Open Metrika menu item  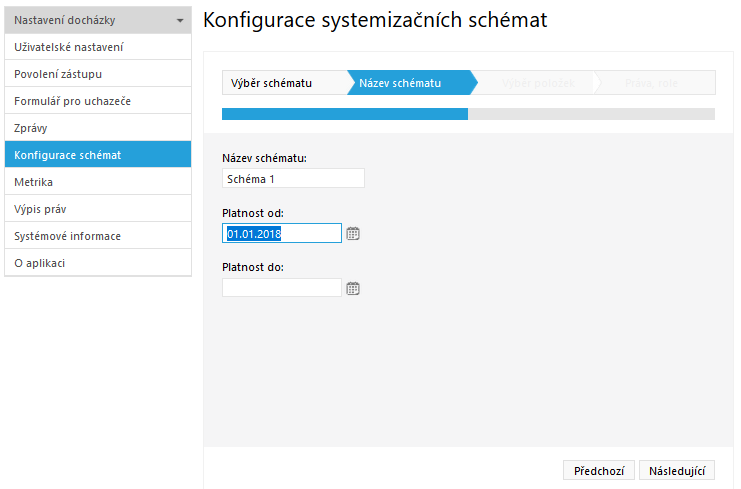click(98, 182)
